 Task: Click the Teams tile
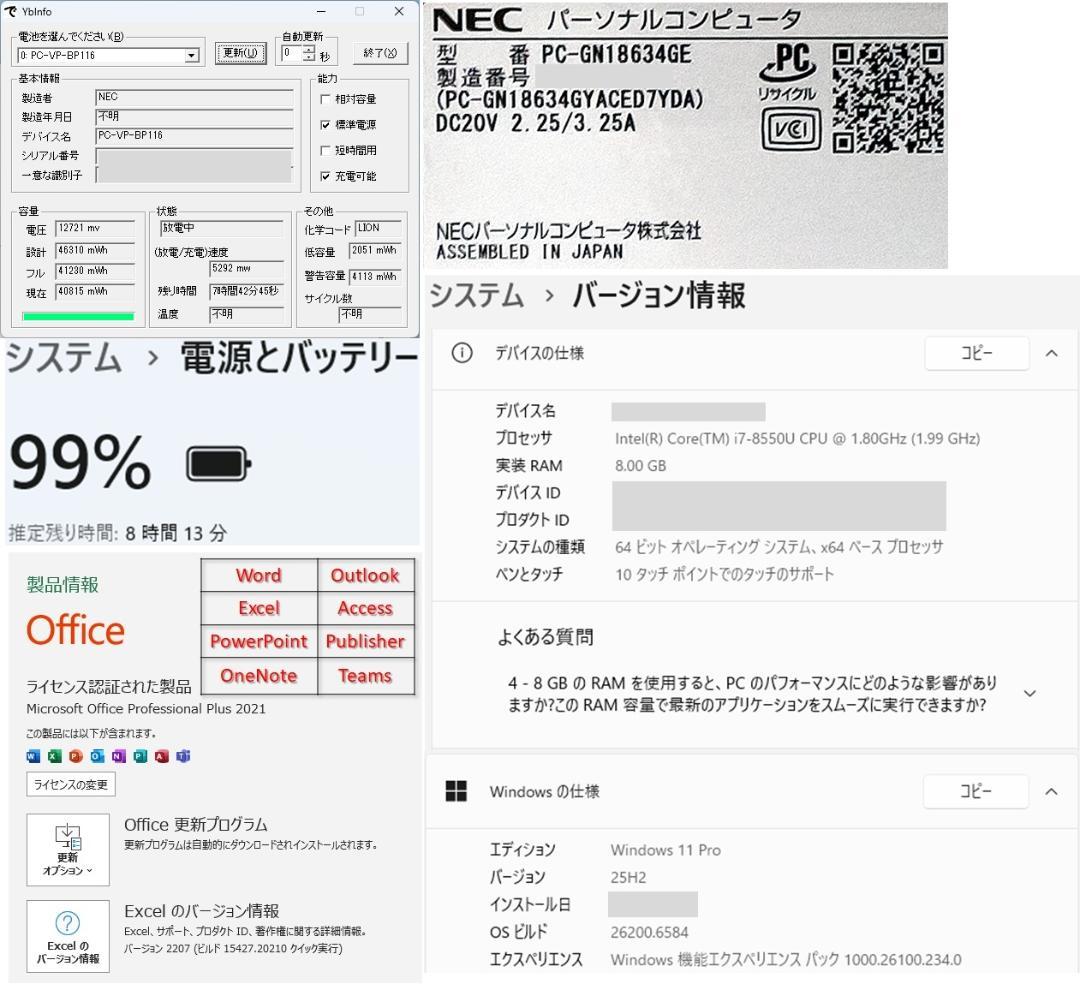pyautogui.click(x=365, y=675)
